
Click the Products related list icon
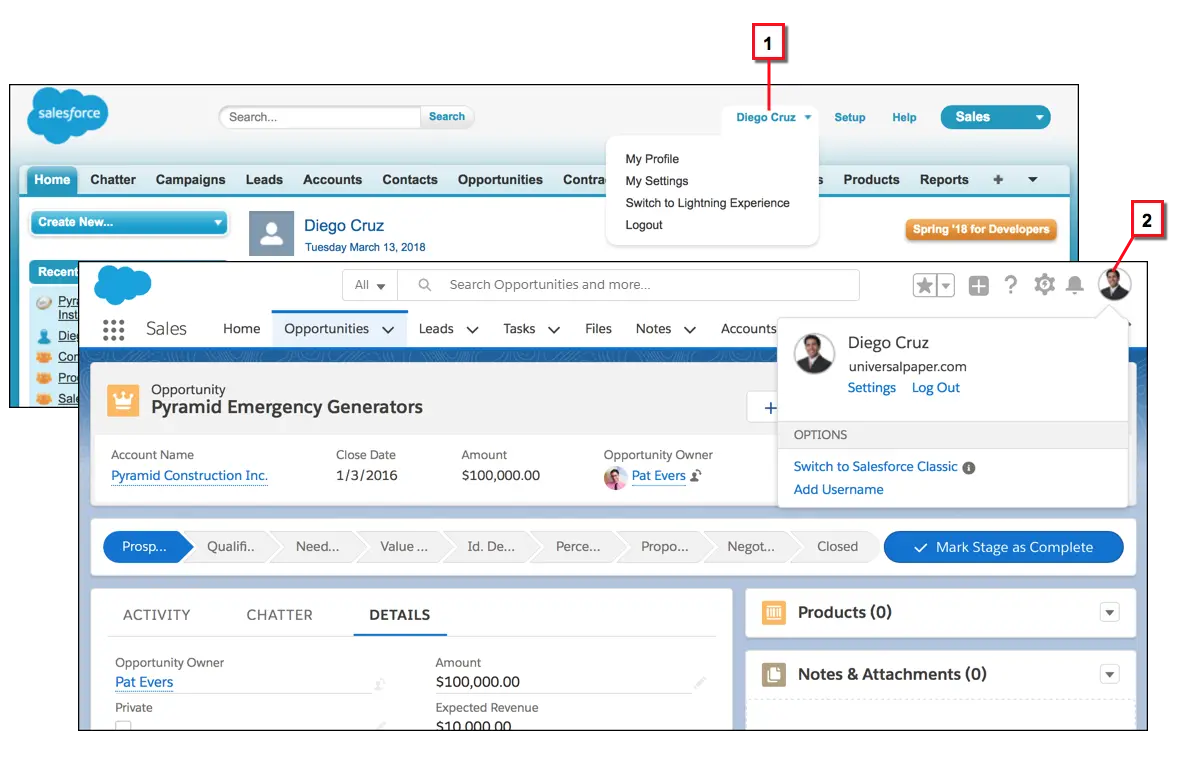tap(773, 612)
